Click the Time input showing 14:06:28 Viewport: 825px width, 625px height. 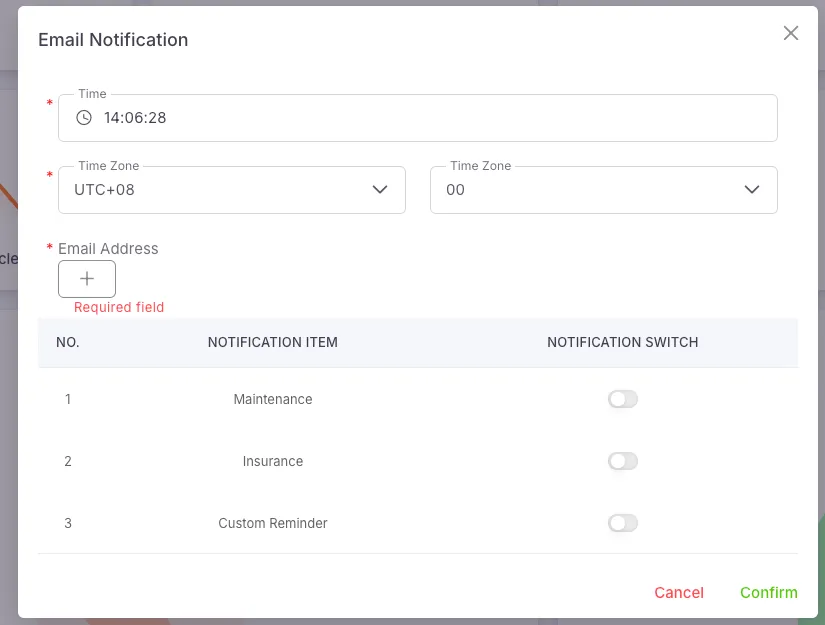(x=417, y=118)
